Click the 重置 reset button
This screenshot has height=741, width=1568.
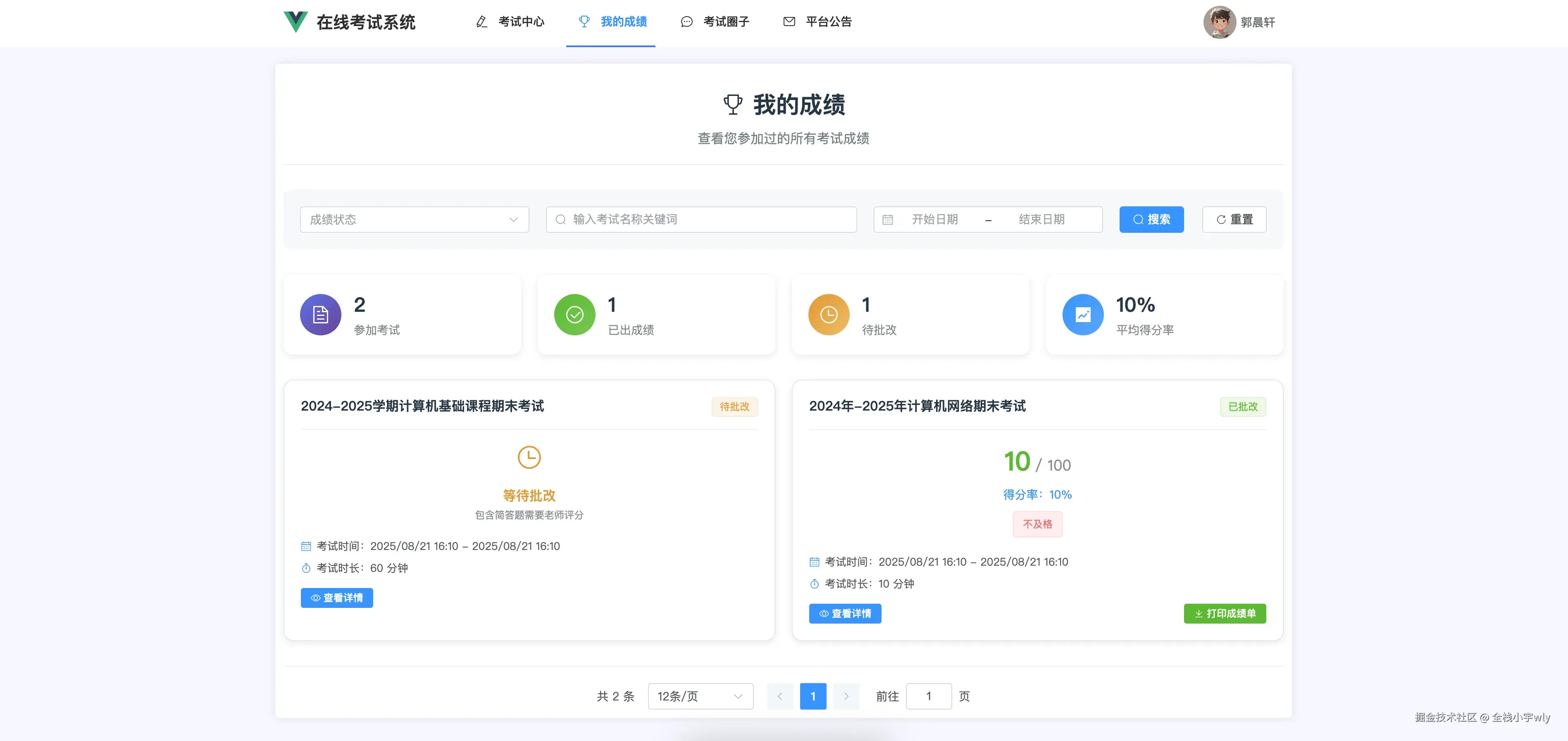pos(1234,220)
